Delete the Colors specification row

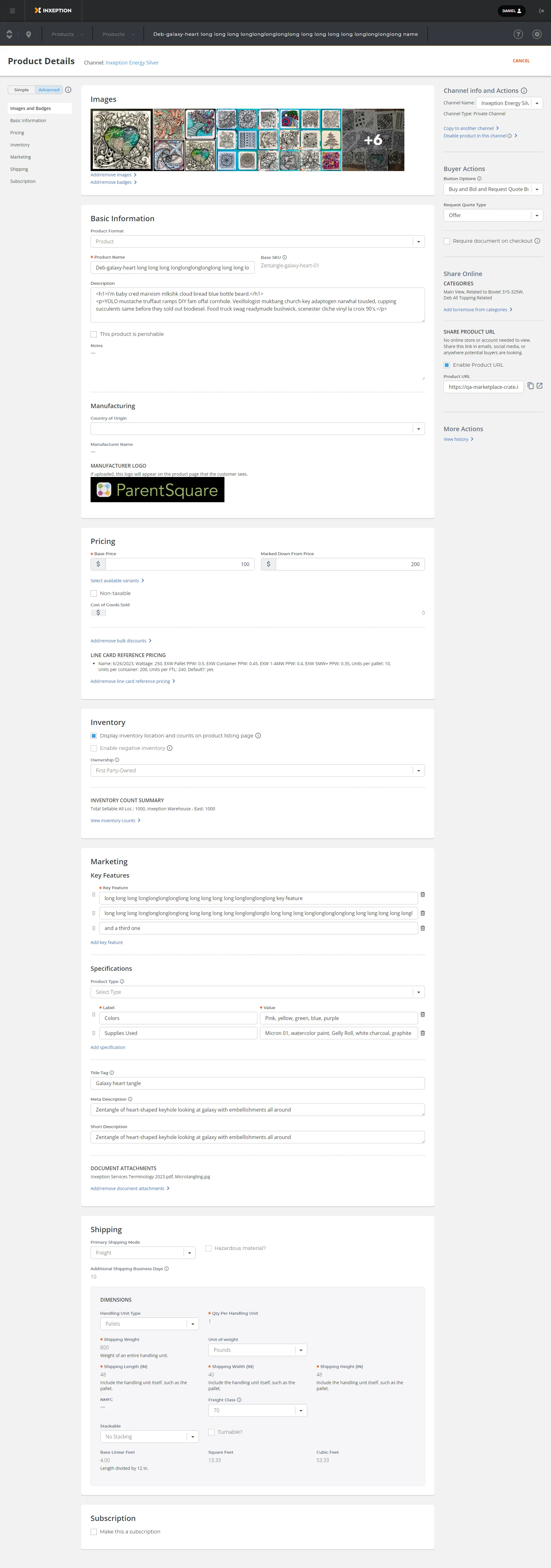point(423,1015)
